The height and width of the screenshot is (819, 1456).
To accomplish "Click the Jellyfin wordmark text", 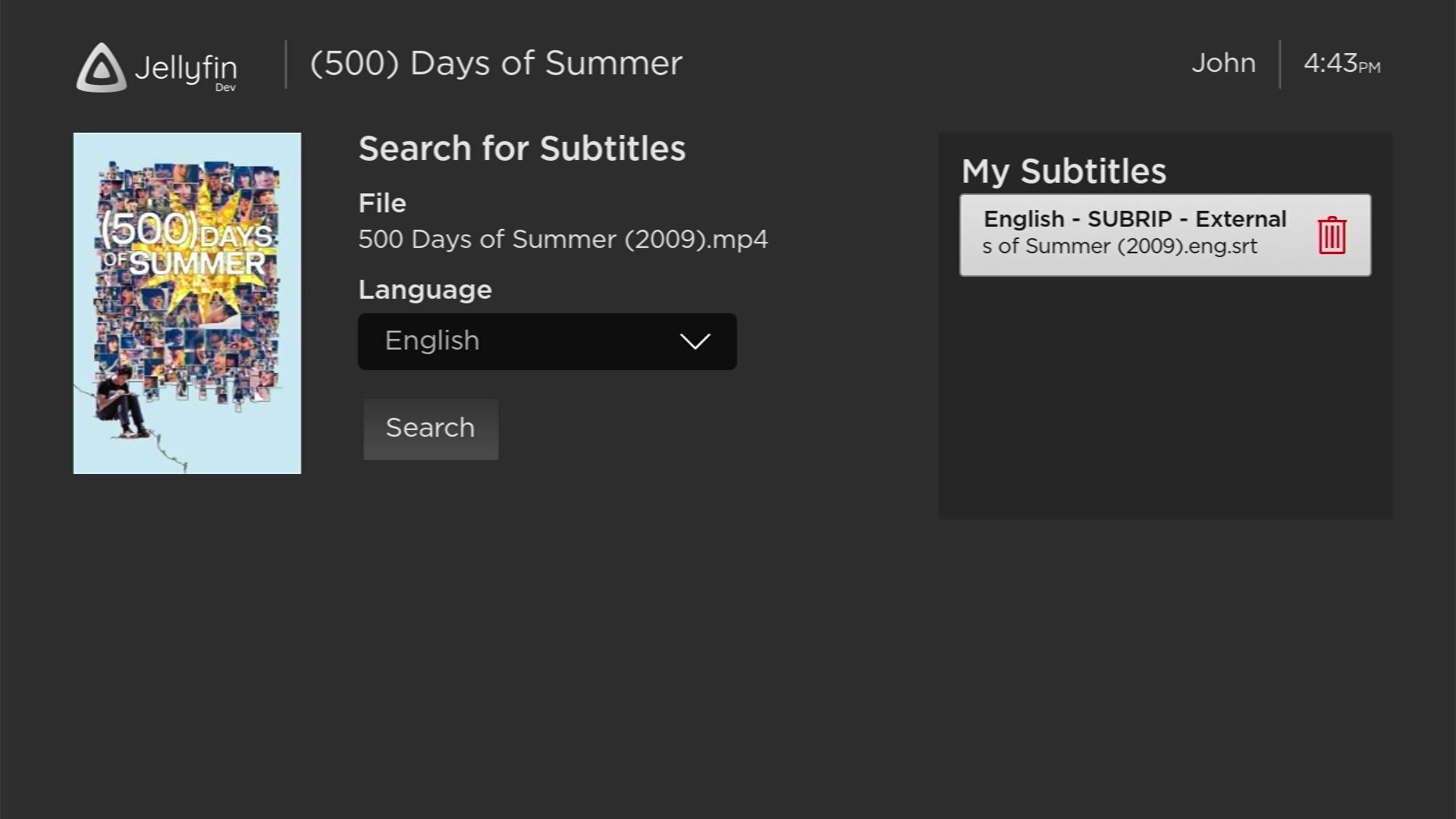I will click(185, 68).
